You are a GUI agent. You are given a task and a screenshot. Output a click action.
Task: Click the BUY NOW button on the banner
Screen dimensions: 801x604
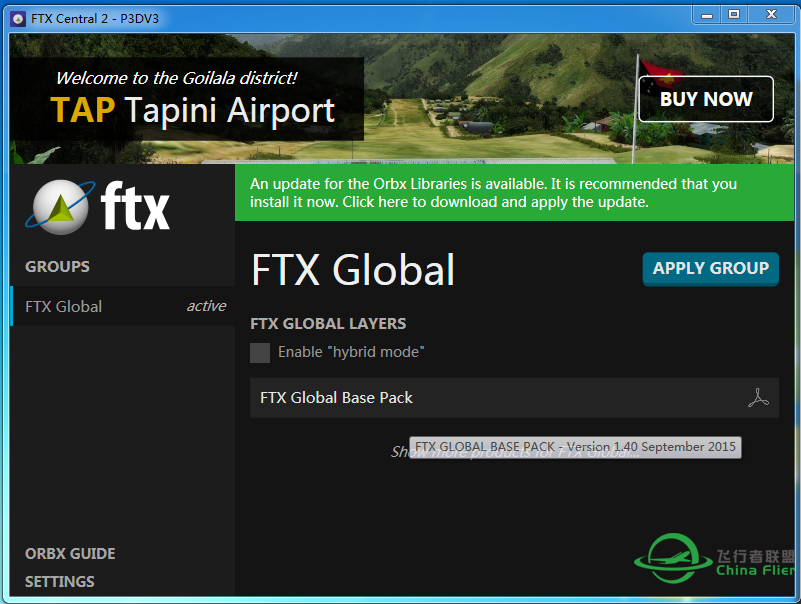point(706,99)
